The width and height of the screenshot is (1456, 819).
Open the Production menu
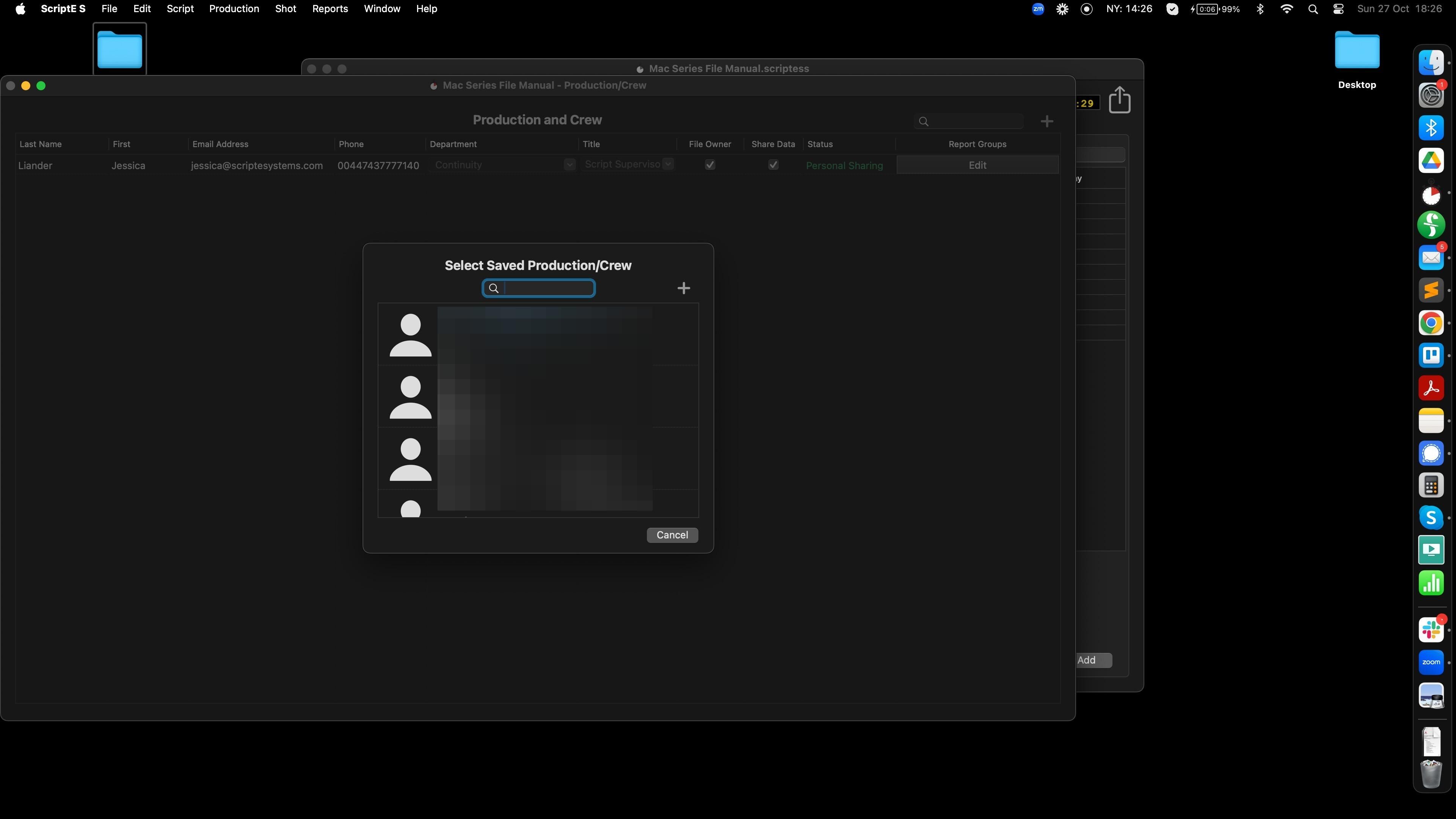click(x=234, y=9)
